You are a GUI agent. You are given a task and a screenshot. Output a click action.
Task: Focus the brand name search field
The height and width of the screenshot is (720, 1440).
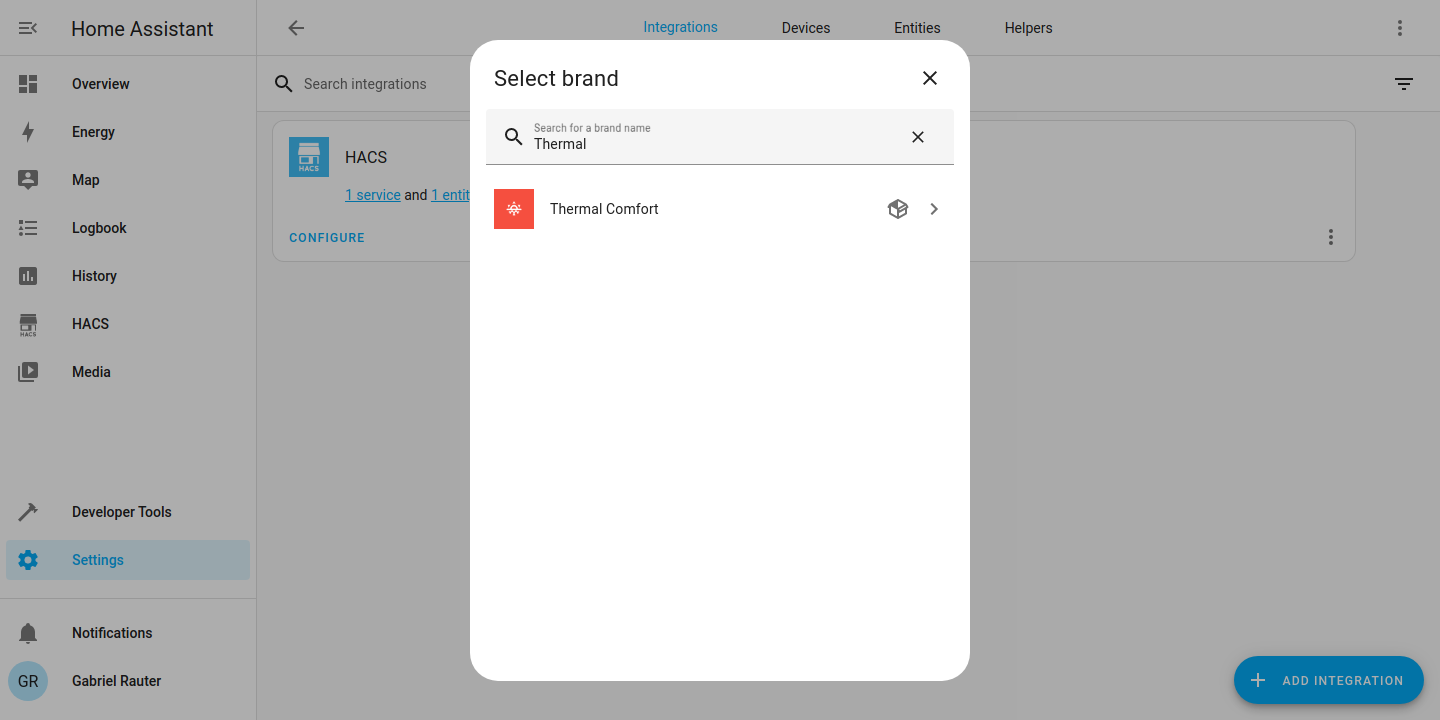click(x=720, y=137)
